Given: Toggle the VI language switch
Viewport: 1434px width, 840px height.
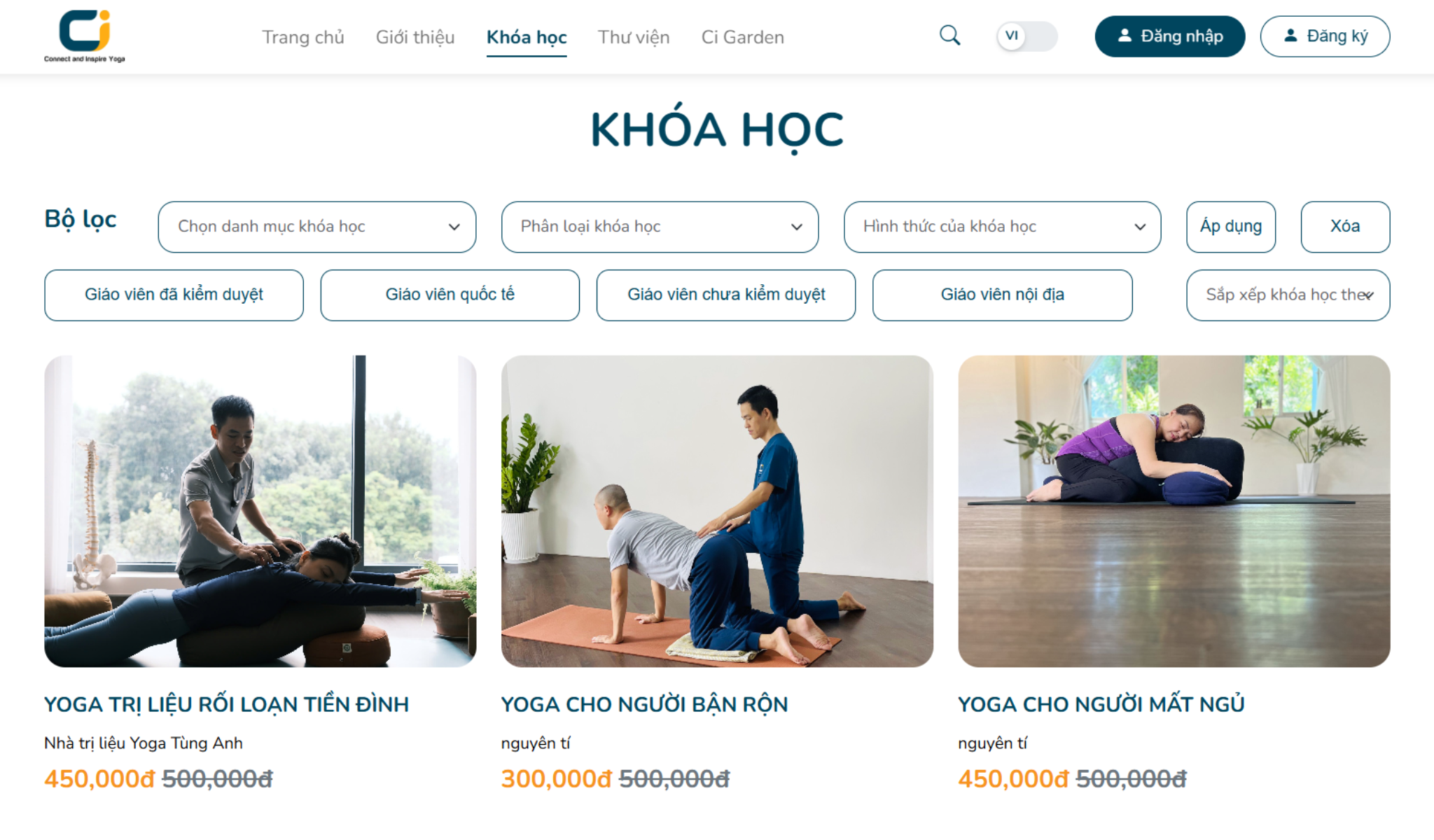Looking at the screenshot, I should (1026, 36).
